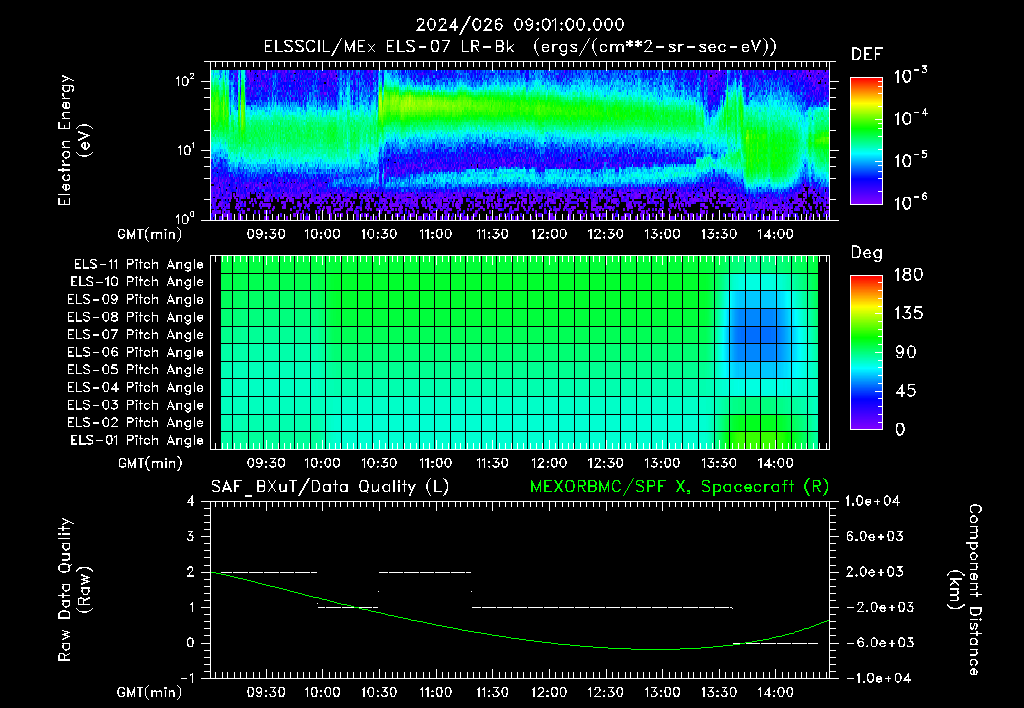The image size is (1024, 708).
Task: Select the ELS-02 Pitch Angle row label
Action: 136,423
